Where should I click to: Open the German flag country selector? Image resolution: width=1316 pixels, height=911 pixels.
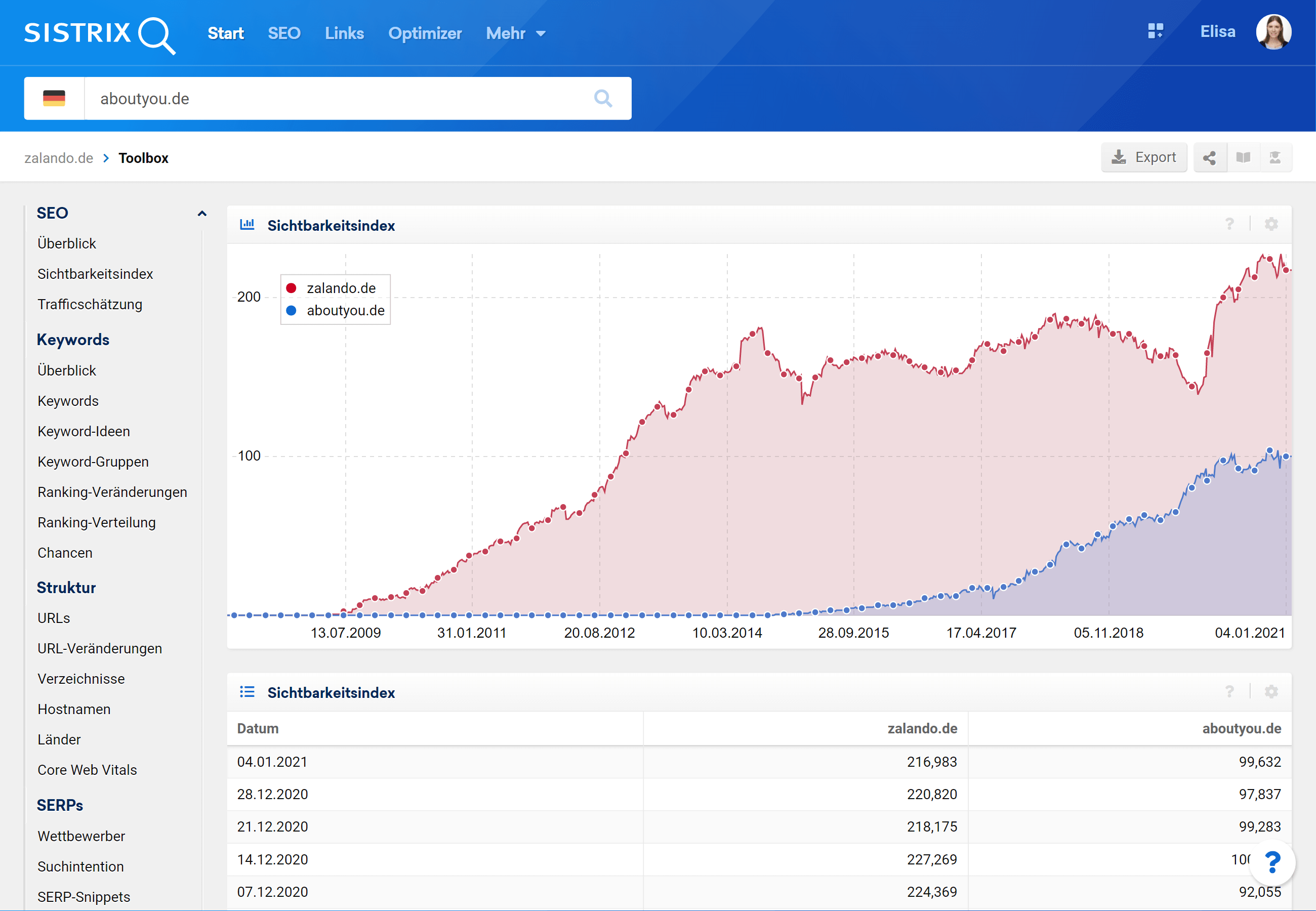54,99
